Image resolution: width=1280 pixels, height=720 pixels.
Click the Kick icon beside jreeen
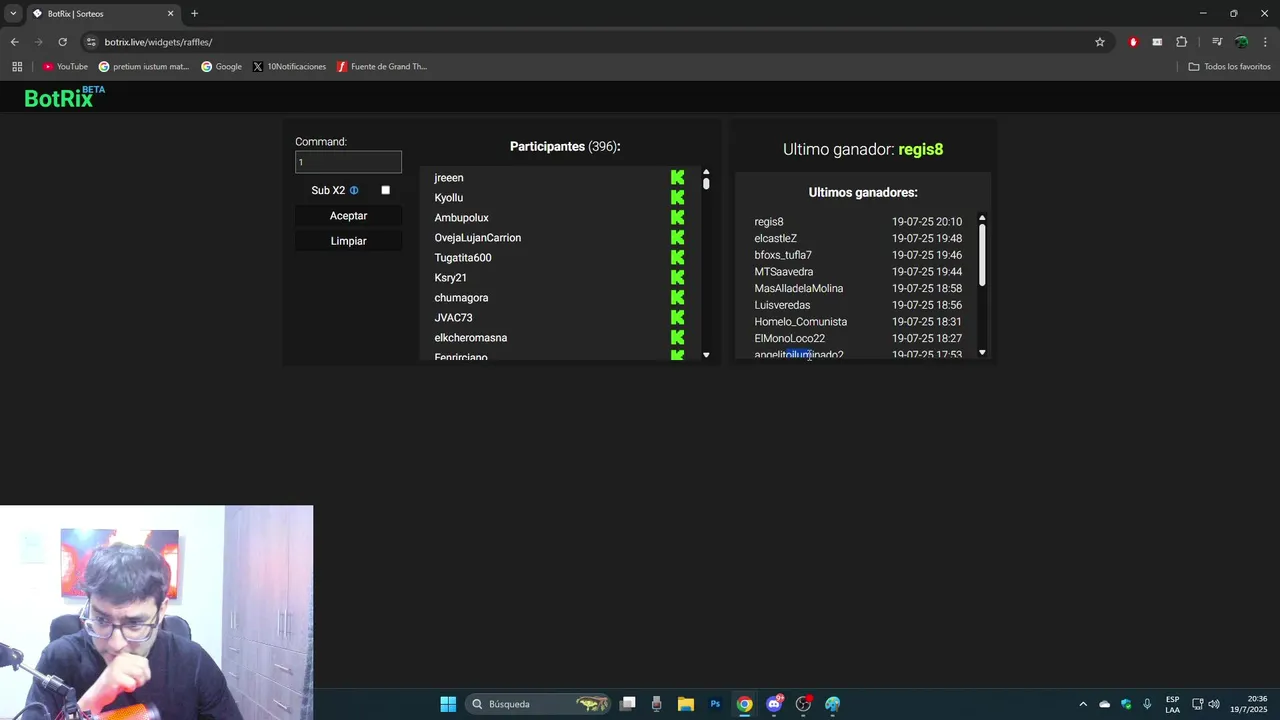[x=677, y=178]
